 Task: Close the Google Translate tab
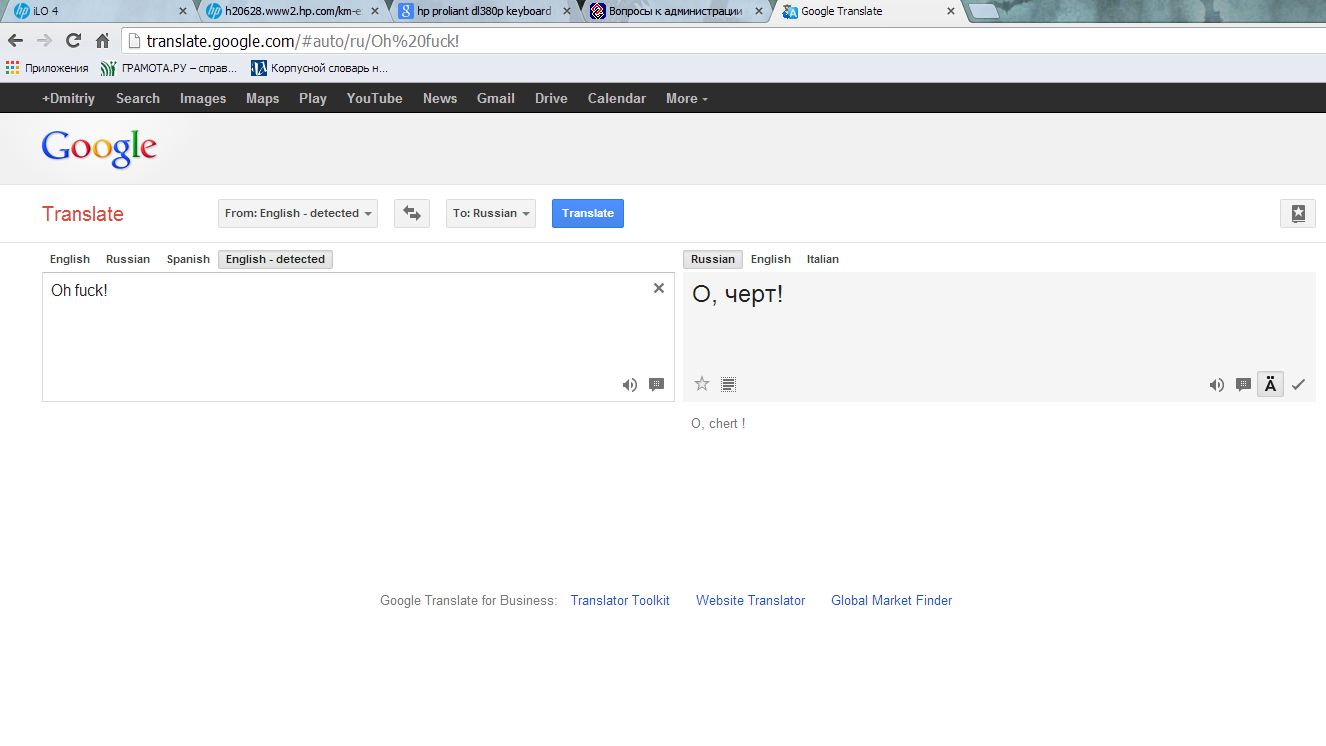click(950, 11)
